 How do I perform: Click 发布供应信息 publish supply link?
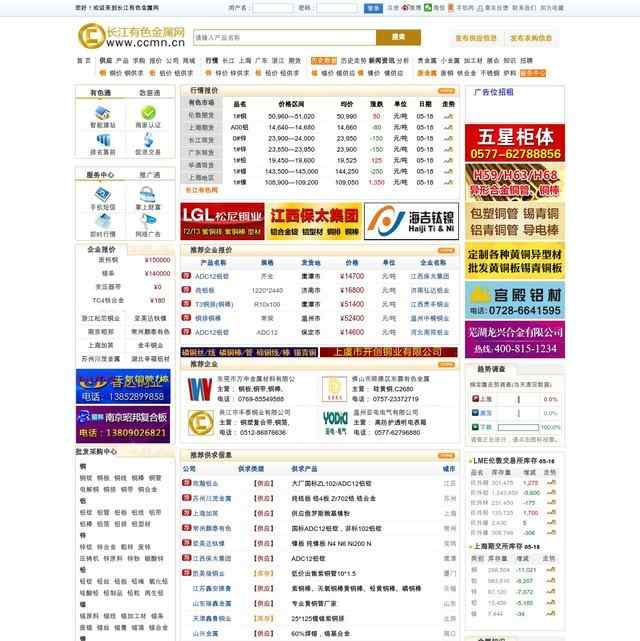pyautogui.click(x=476, y=38)
